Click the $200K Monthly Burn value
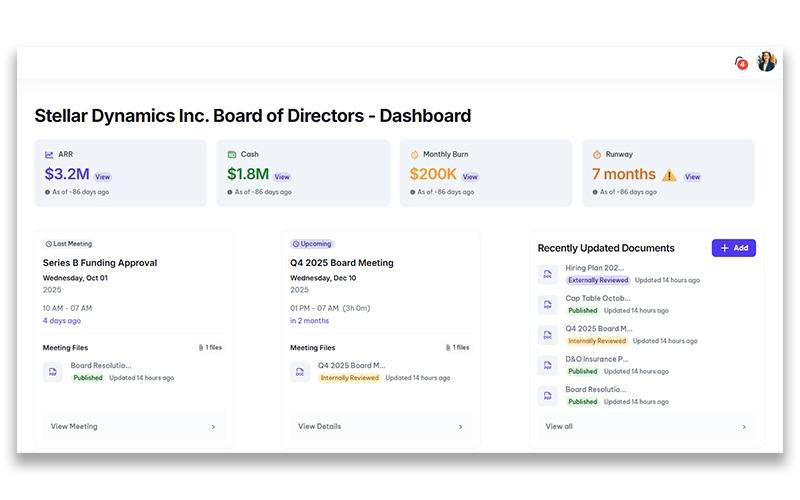This screenshot has height=500, width=800. coord(433,174)
